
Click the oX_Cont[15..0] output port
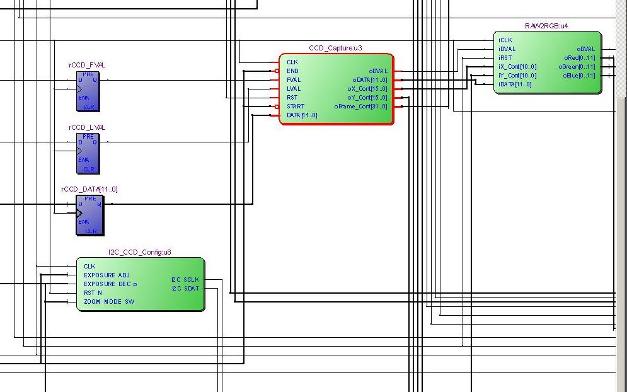(x=367, y=89)
